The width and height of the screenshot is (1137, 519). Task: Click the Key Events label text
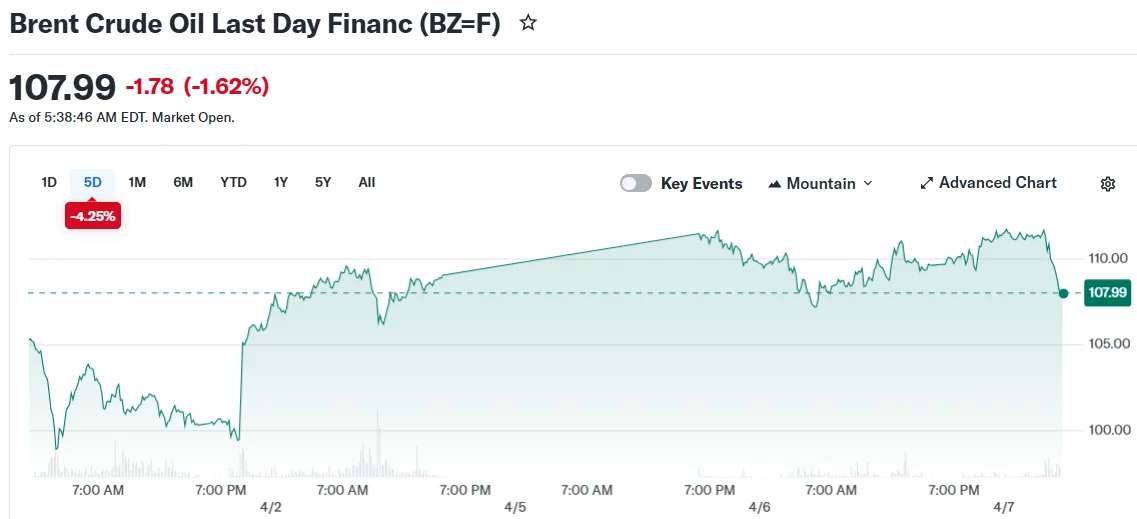[x=701, y=184]
